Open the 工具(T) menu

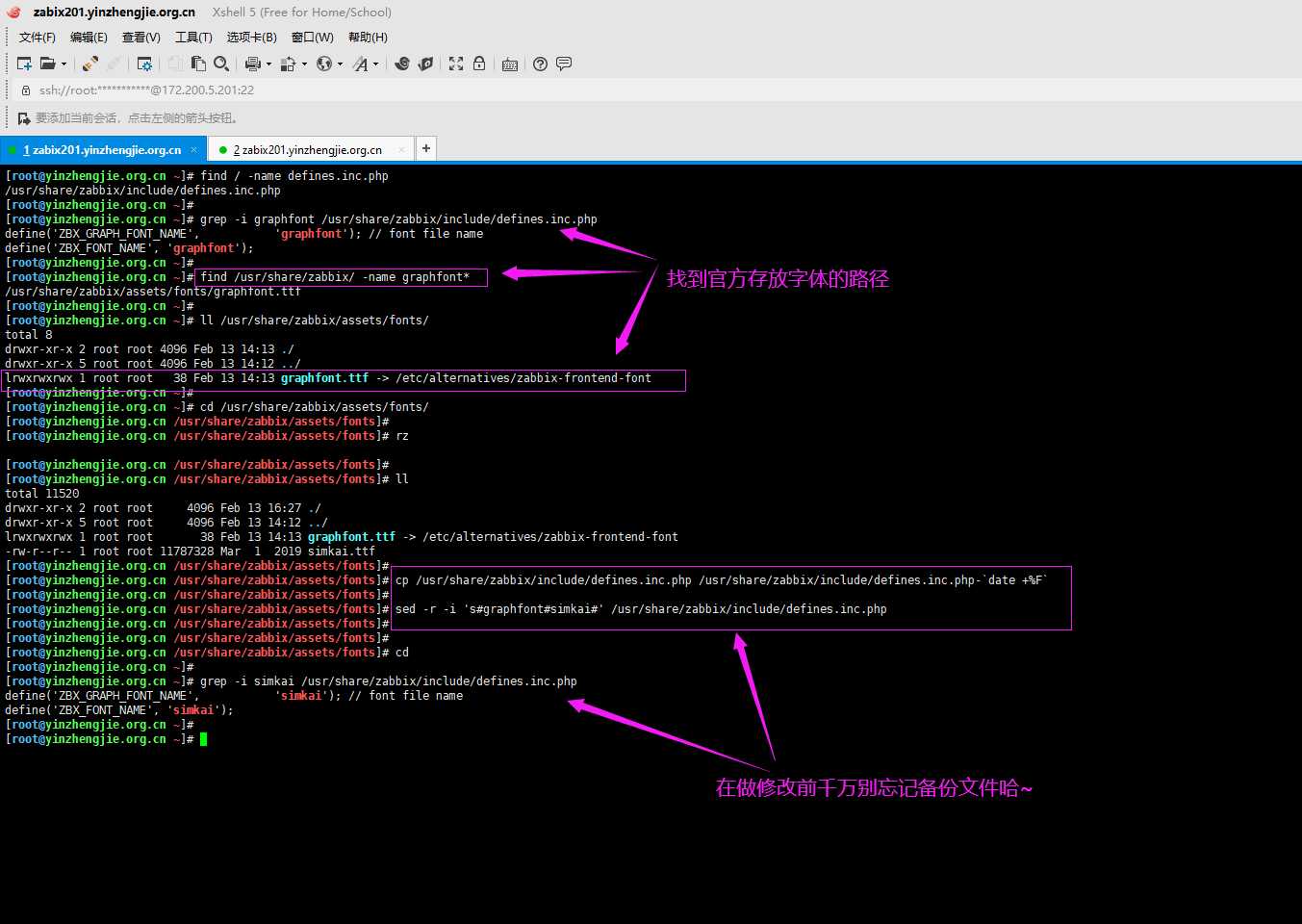coord(193,38)
